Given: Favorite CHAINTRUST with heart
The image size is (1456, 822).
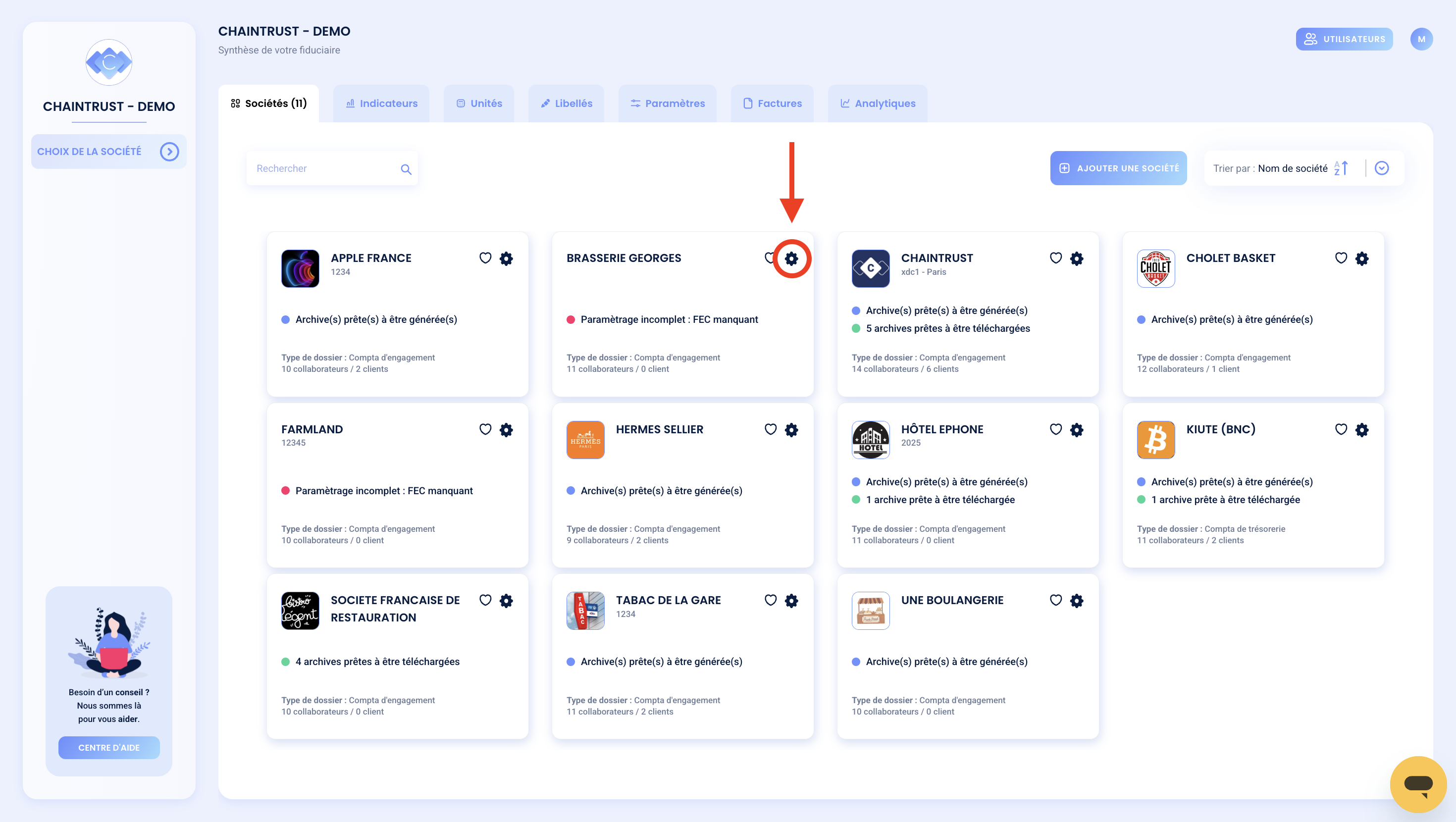Looking at the screenshot, I should [1056, 258].
